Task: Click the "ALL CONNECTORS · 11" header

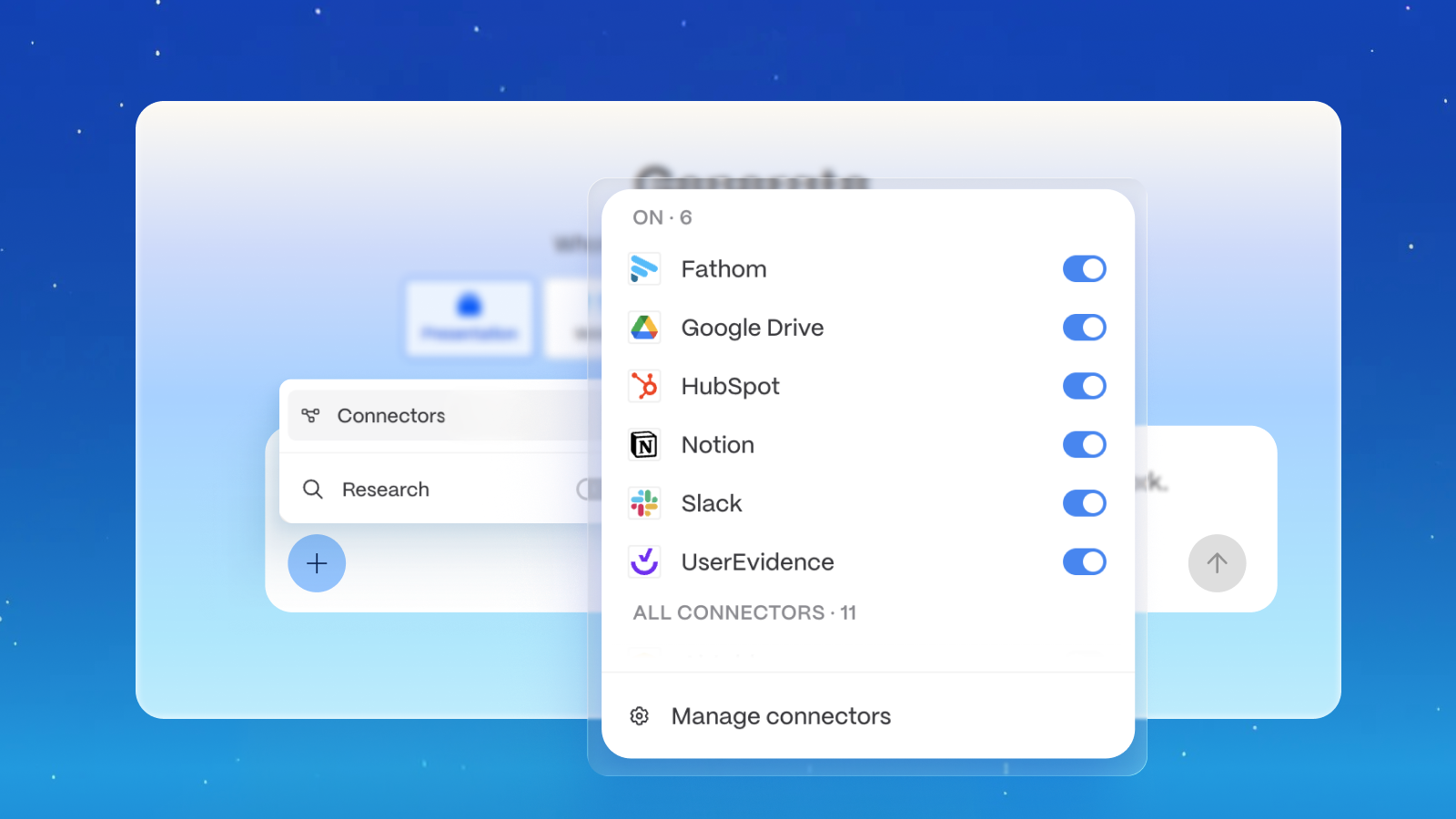Action: point(744,612)
